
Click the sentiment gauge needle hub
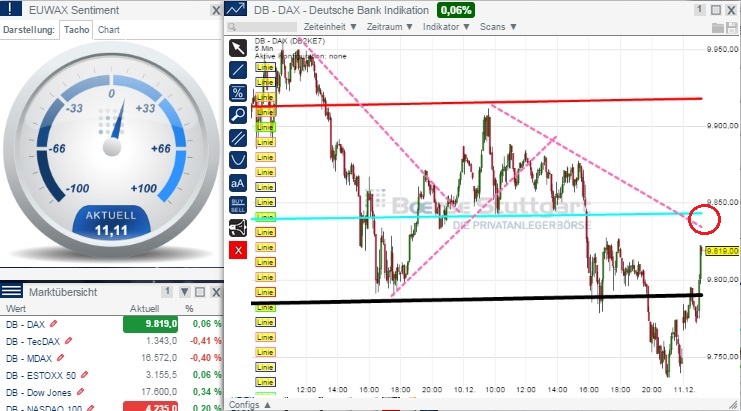[x=112, y=147]
